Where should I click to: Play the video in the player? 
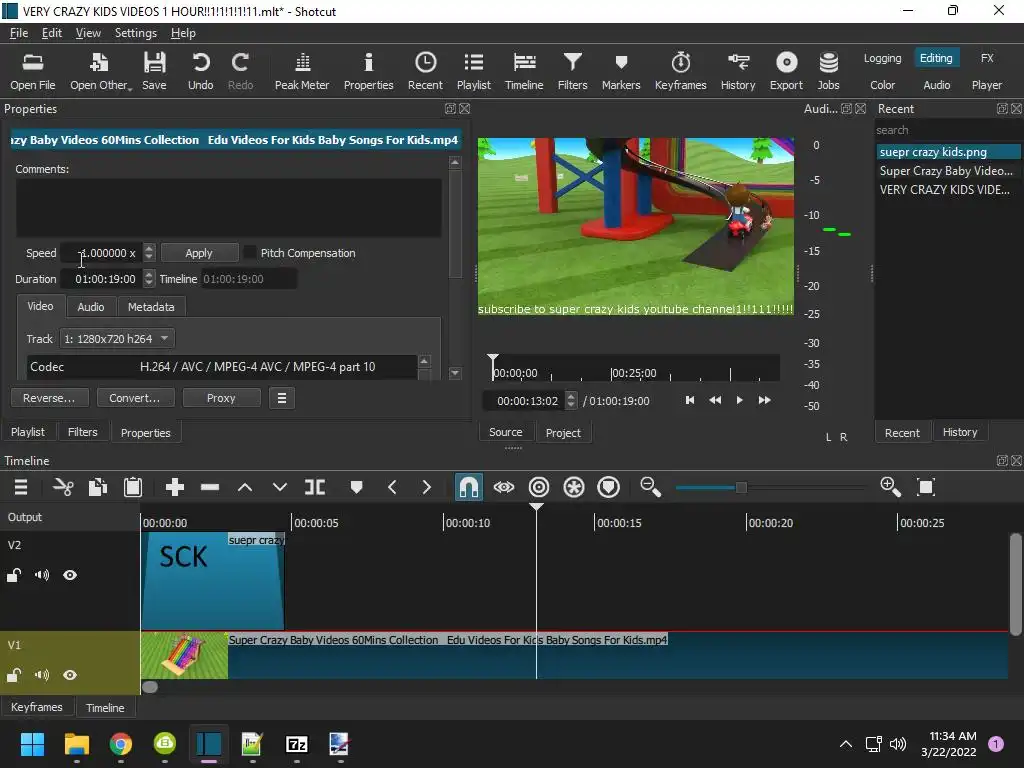tap(739, 400)
